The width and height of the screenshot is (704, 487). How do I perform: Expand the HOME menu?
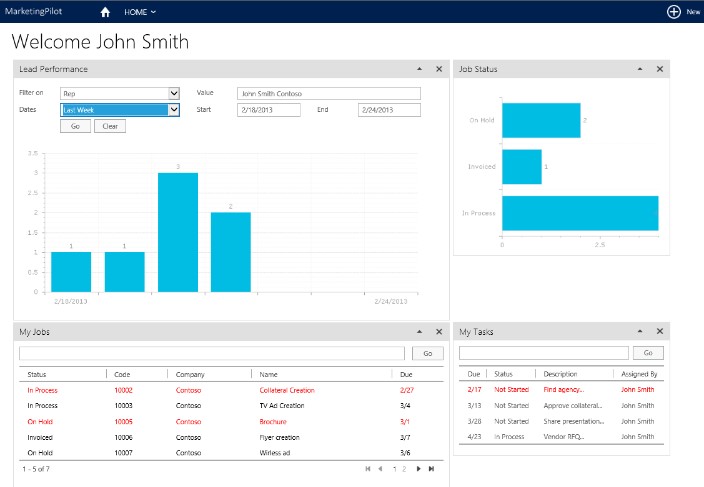click(140, 12)
